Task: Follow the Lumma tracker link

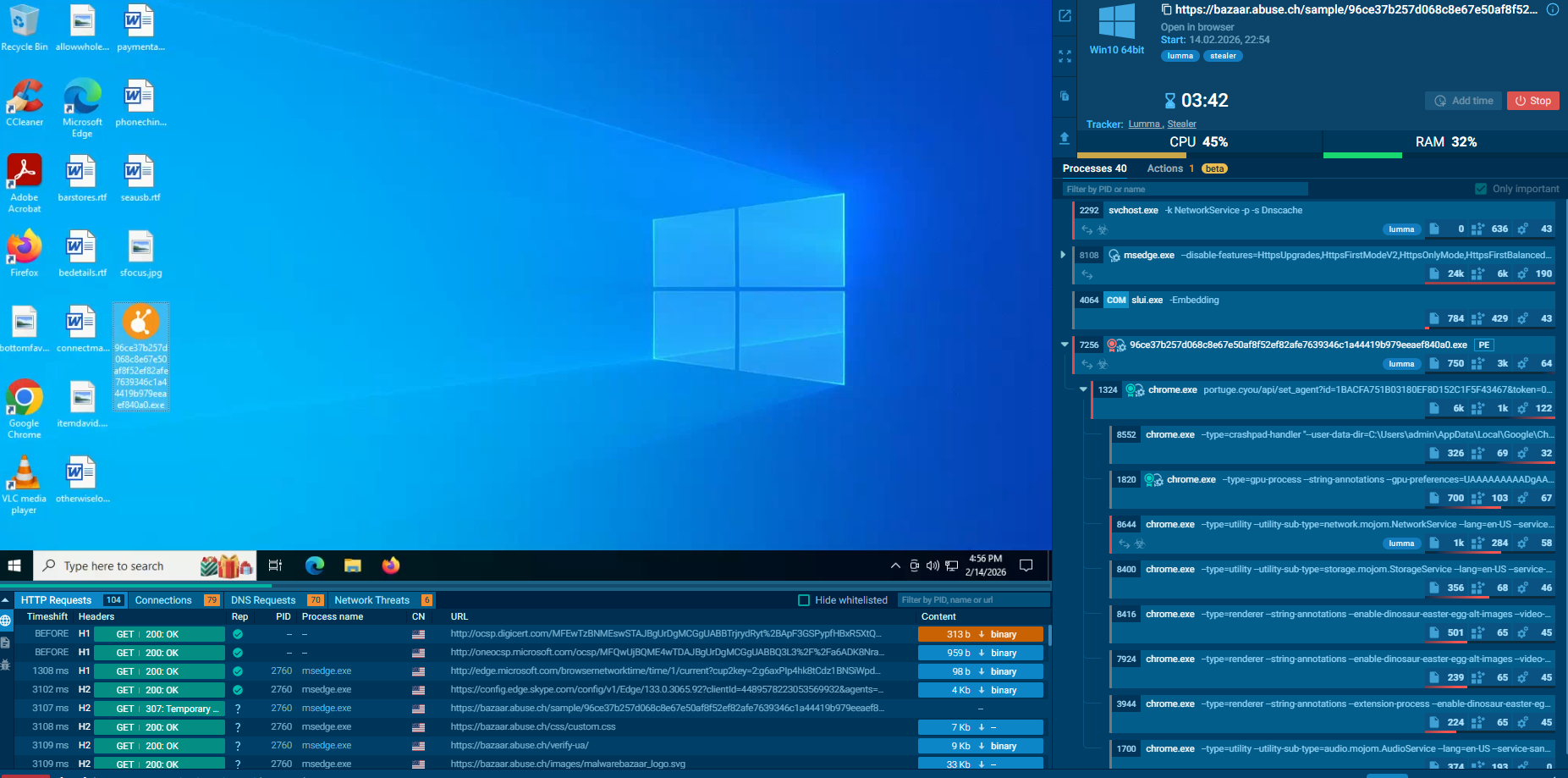Action: (x=1144, y=124)
